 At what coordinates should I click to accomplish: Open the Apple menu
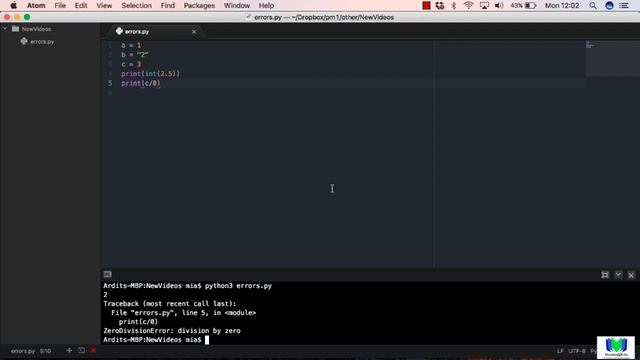click(13, 5)
